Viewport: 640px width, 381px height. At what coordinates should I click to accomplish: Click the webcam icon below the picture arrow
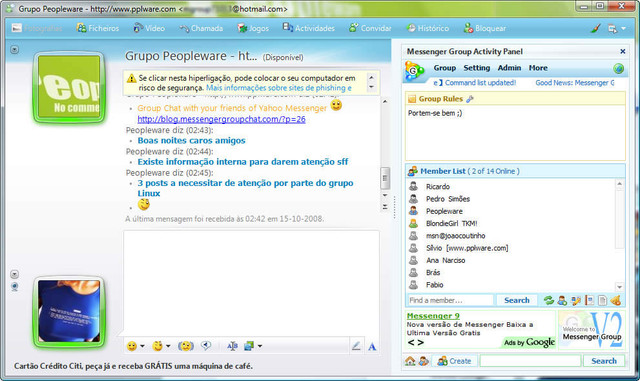(15, 287)
